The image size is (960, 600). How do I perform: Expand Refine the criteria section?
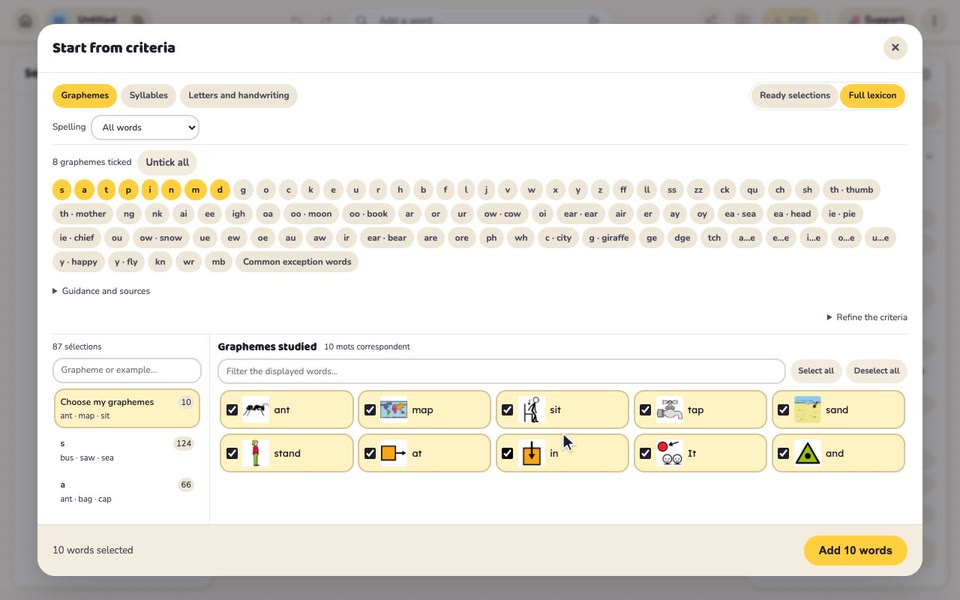tap(867, 317)
